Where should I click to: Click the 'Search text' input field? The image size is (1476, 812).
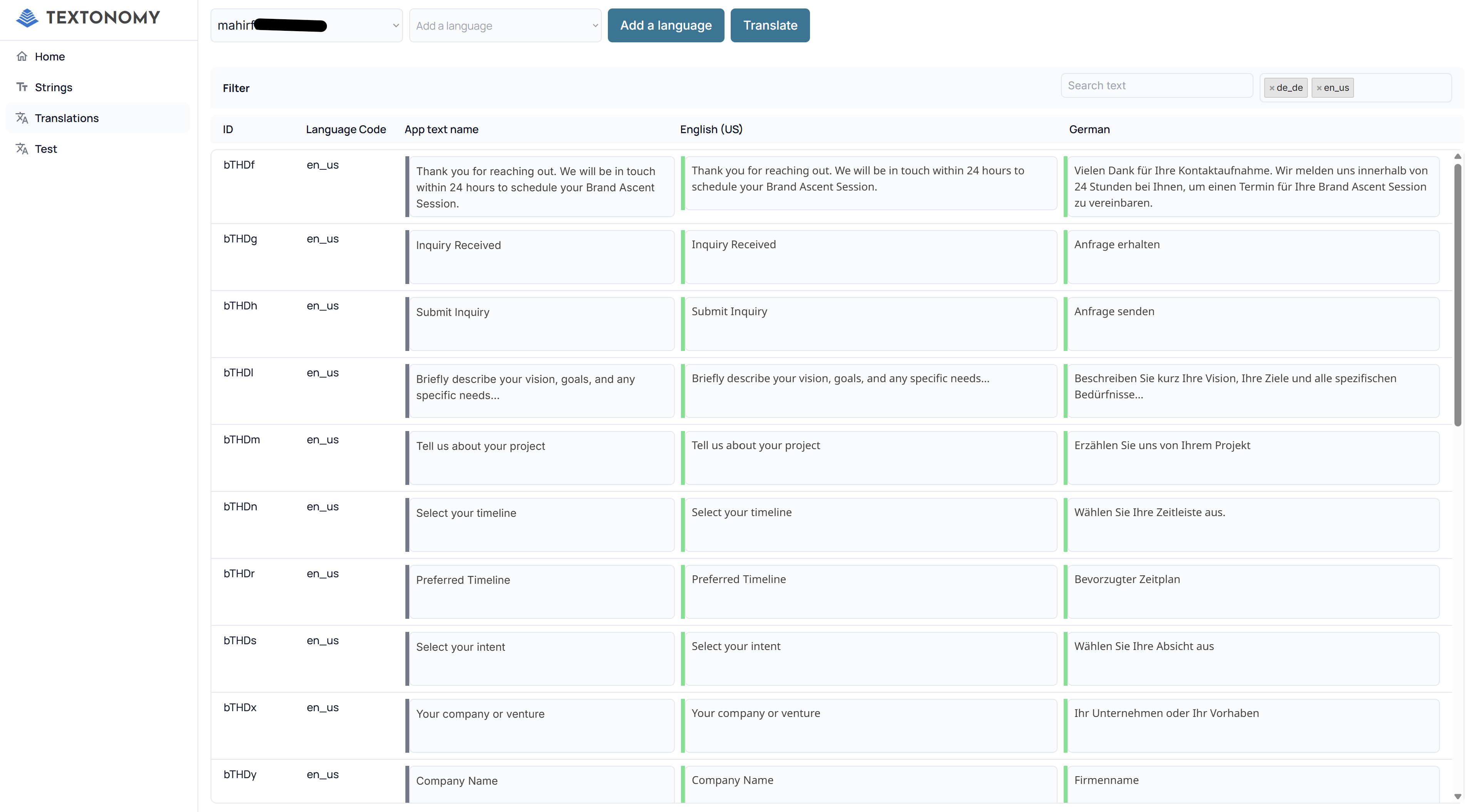coord(1157,85)
